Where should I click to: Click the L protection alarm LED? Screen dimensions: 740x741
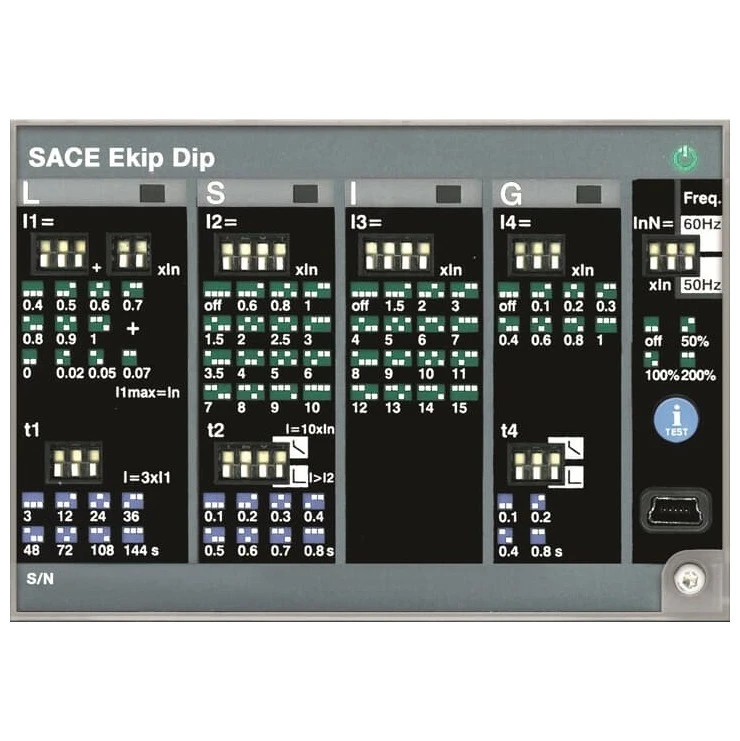pos(153,193)
